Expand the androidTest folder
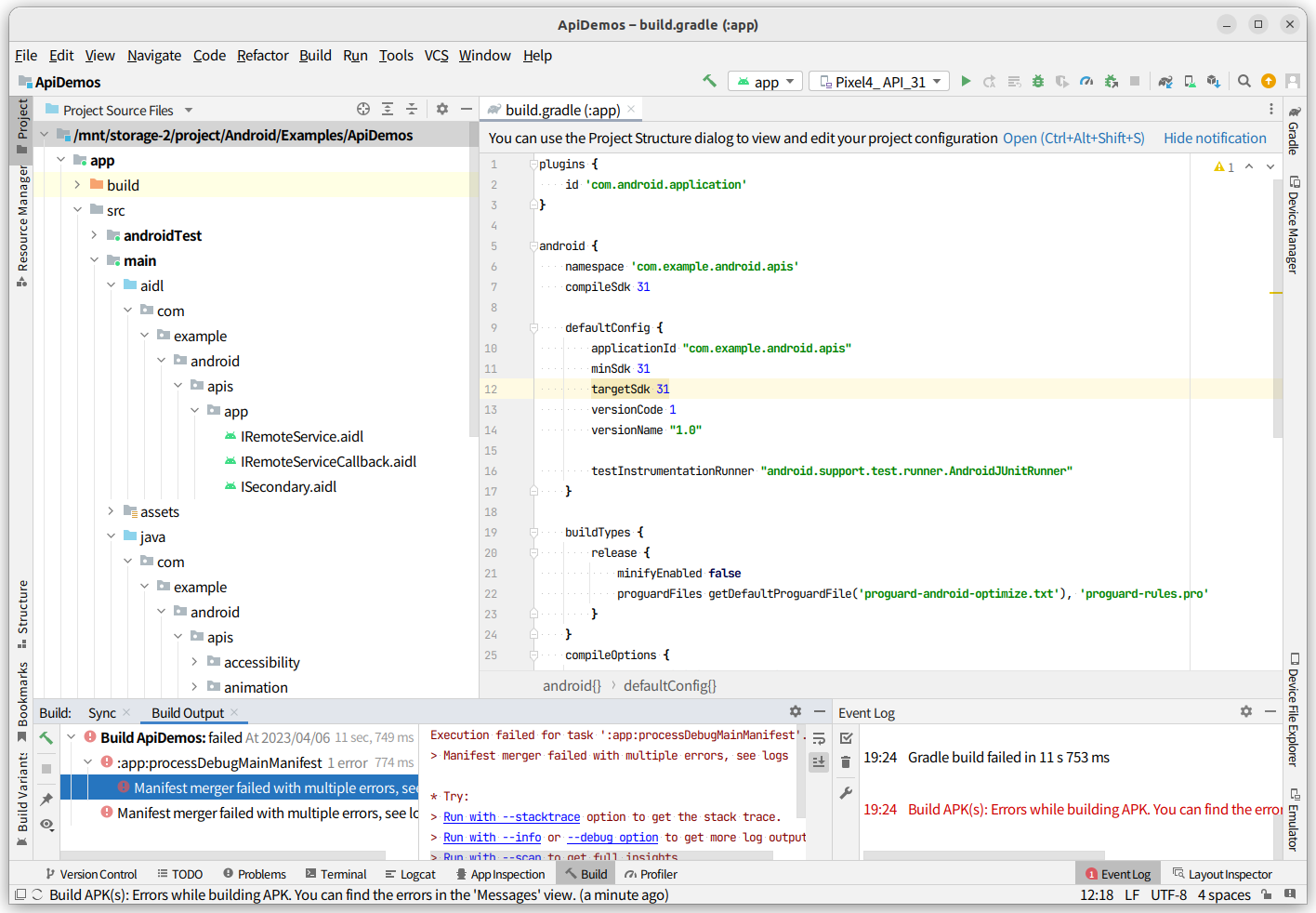The height and width of the screenshot is (913, 1316). click(95, 235)
